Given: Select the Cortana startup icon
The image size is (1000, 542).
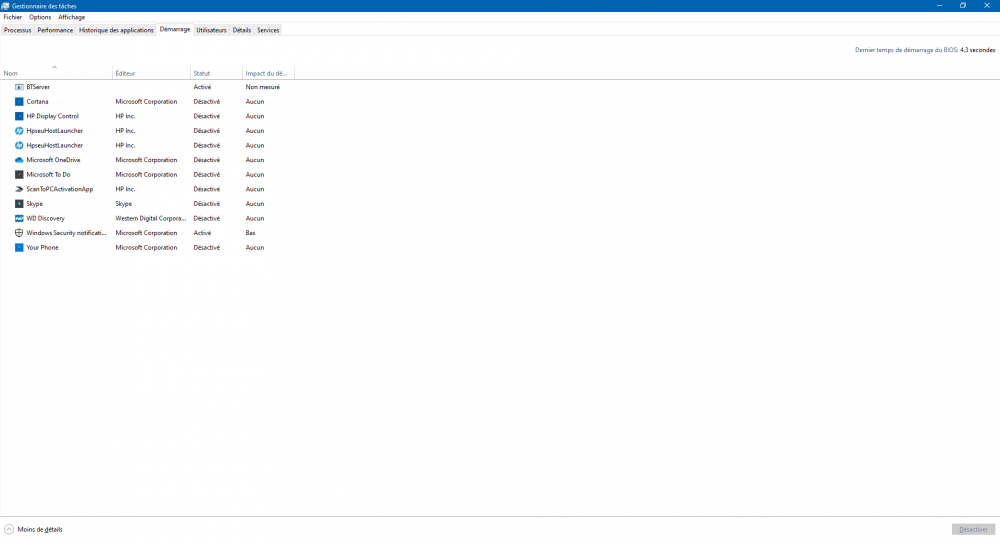Looking at the screenshot, I should point(19,101).
